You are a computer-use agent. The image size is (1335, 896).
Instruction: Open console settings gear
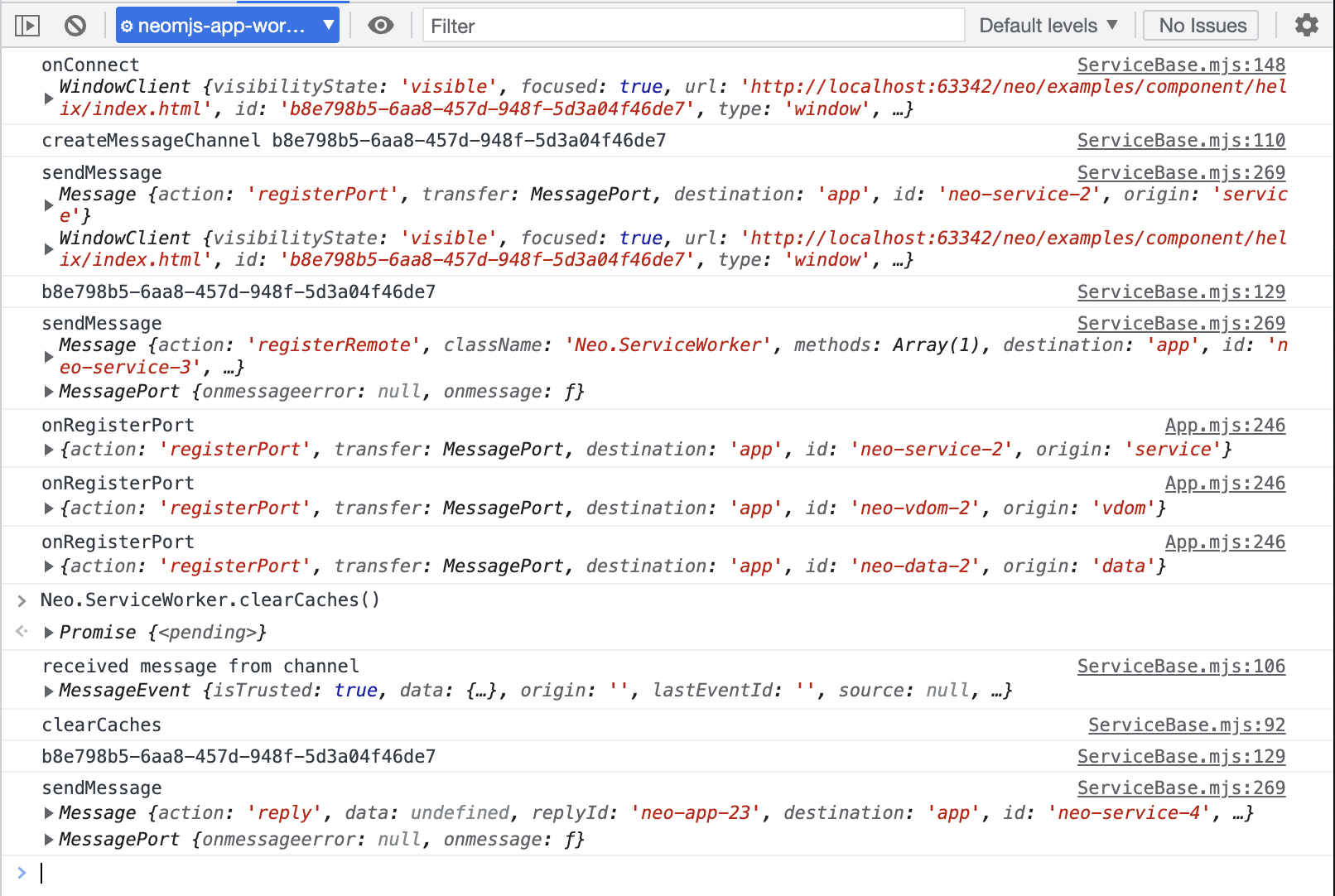(1307, 25)
